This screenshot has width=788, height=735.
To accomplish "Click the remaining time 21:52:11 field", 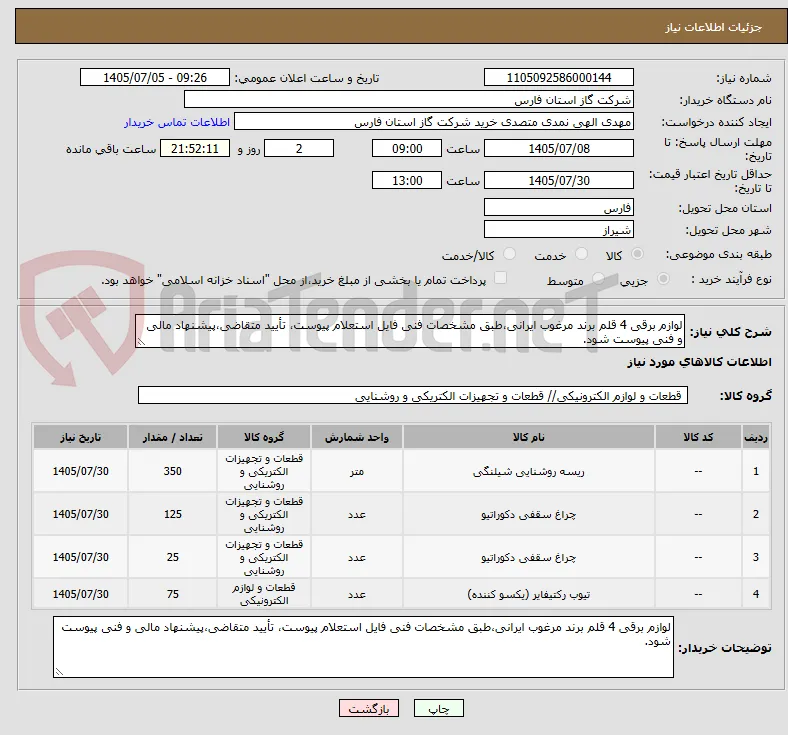I will tap(195, 148).
